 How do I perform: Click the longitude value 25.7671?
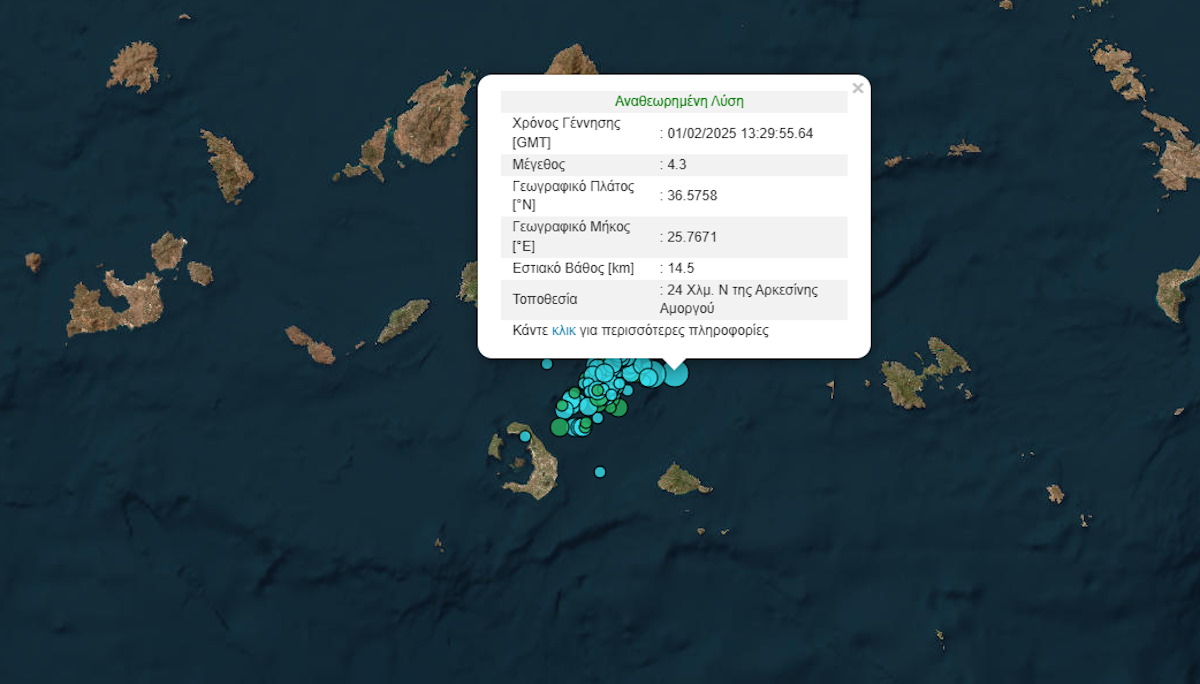[x=692, y=237]
